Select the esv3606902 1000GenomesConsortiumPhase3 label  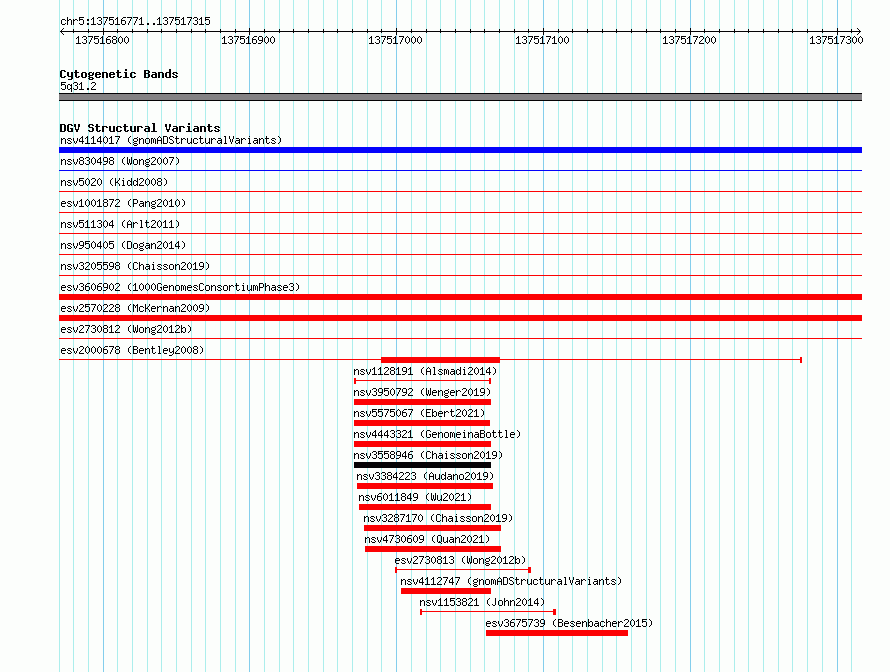click(x=180, y=287)
